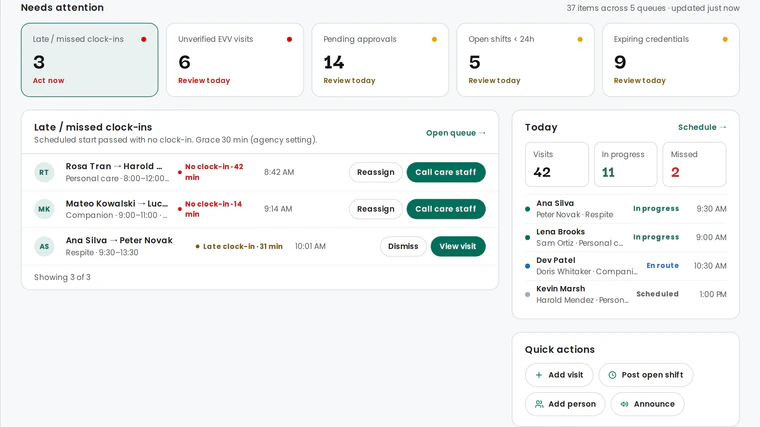Image resolution: width=760 pixels, height=427 pixels.
Task: Click the 9:14 AM timestamp
Action: pos(278,209)
